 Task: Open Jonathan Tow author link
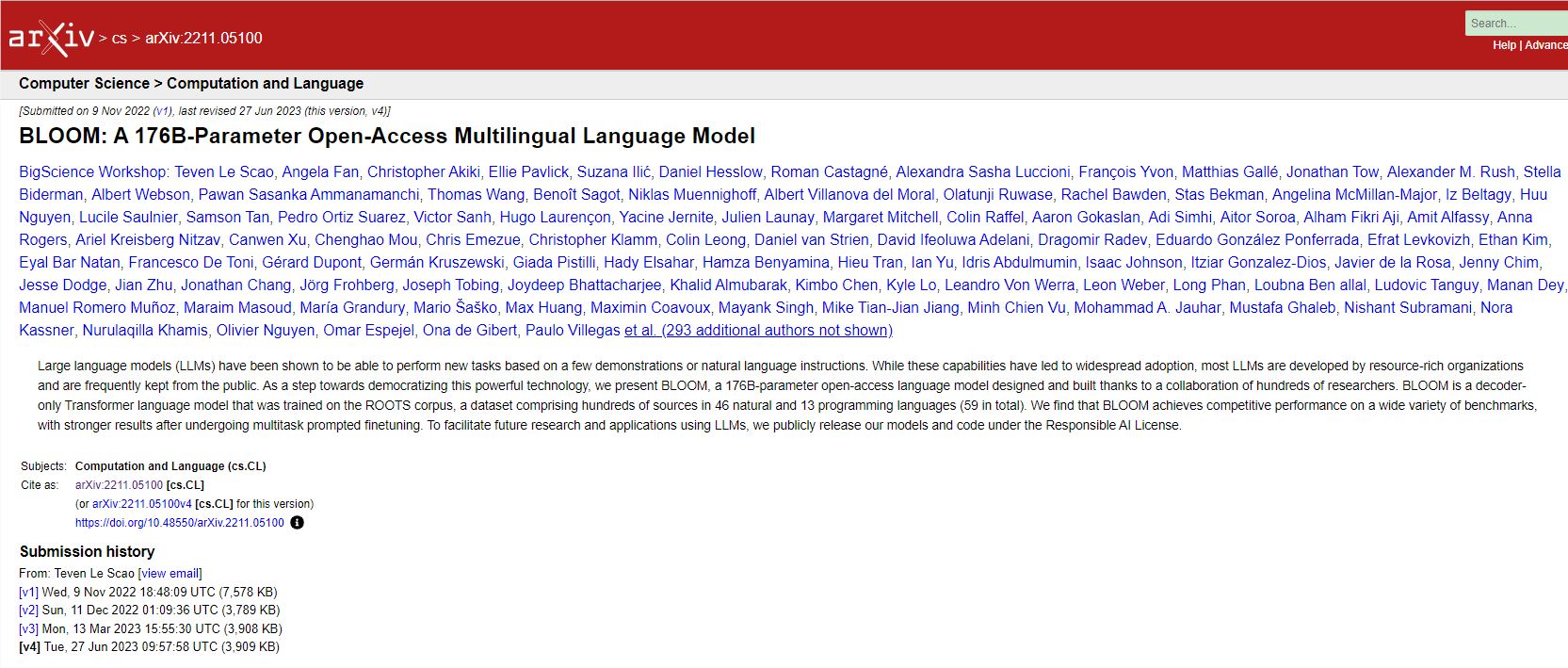(x=1333, y=171)
